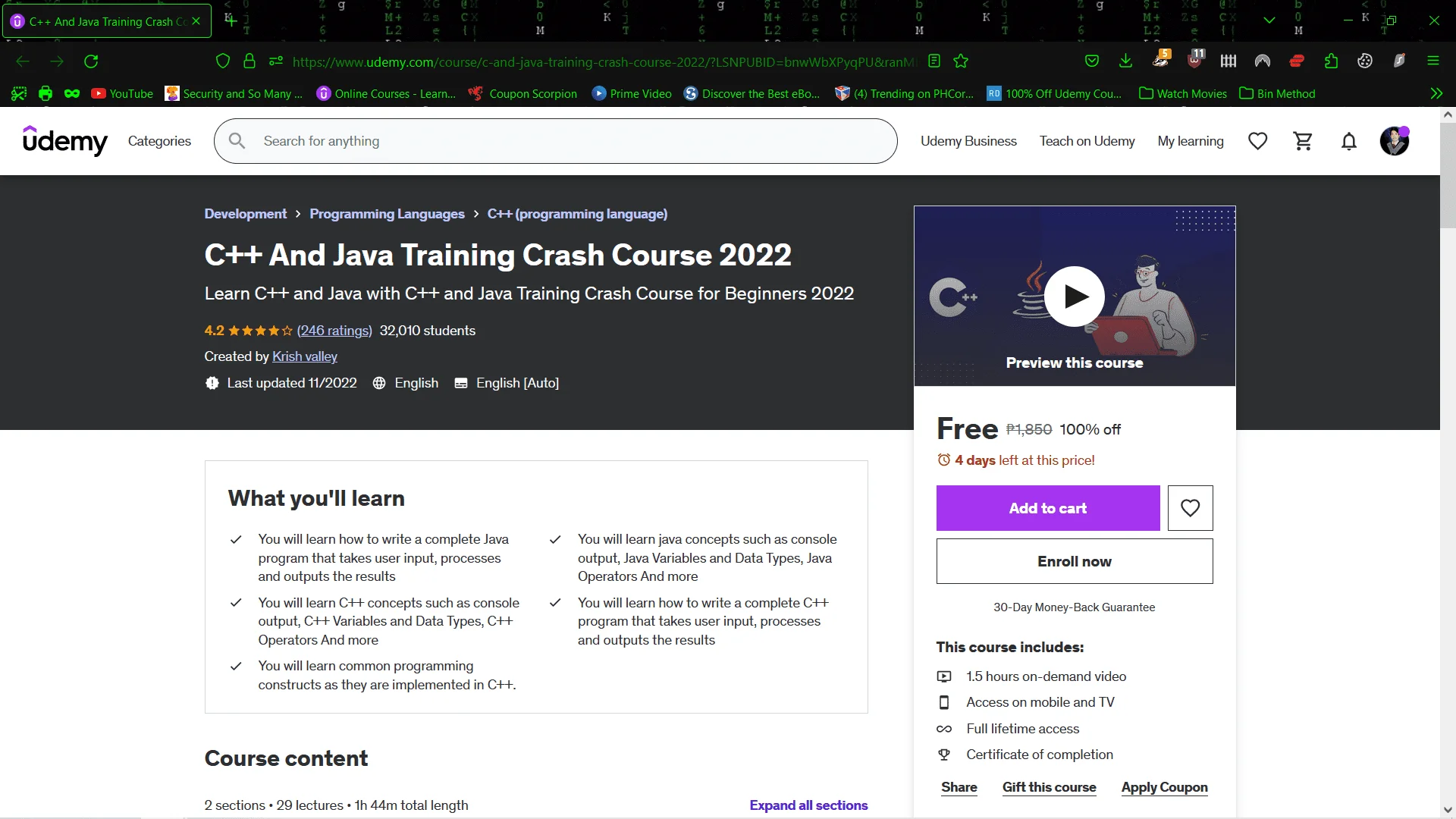
Task: Expand the Watch Movies bookmark folder
Action: pyautogui.click(x=1183, y=94)
